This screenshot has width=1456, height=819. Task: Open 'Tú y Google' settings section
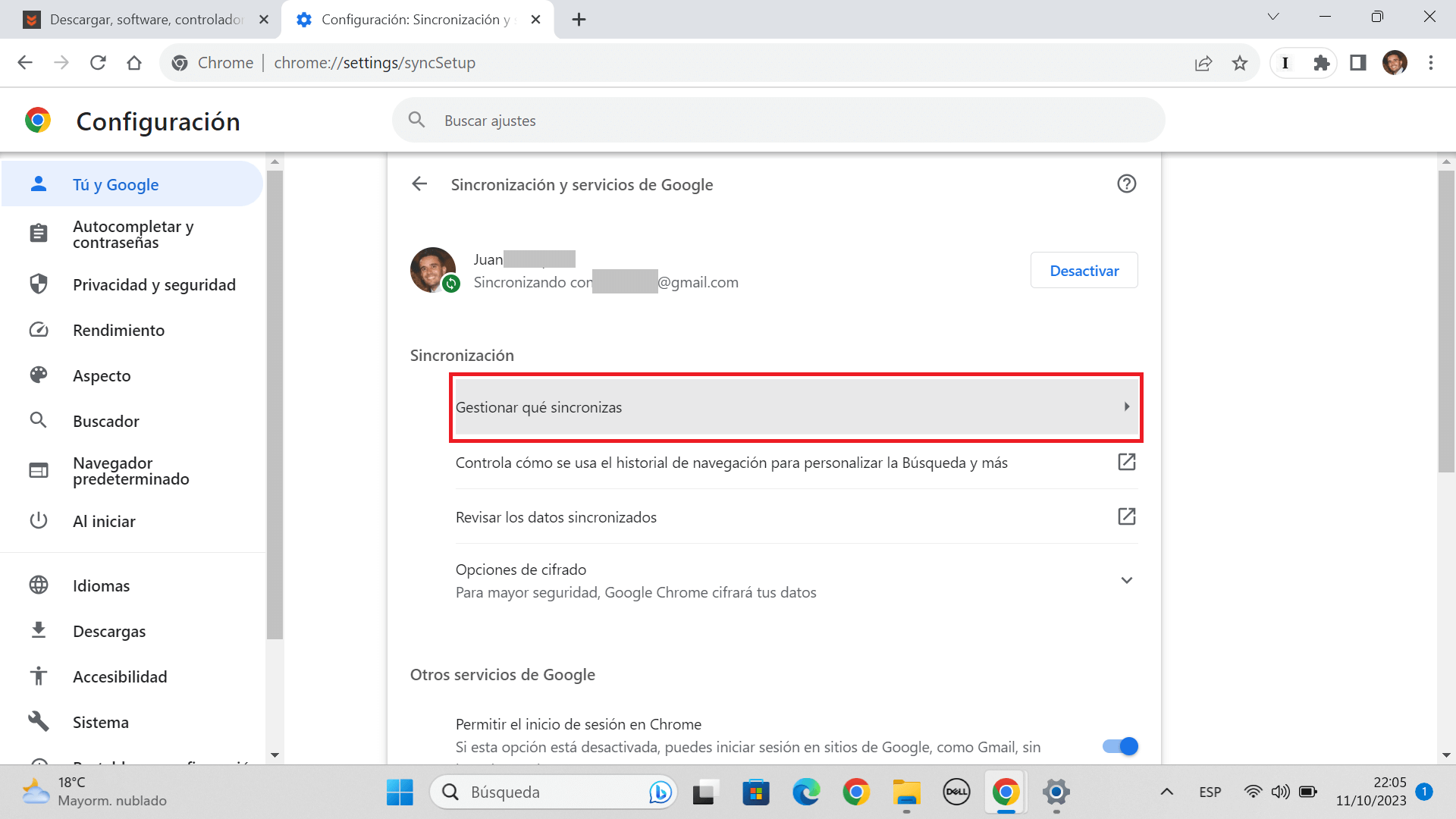pos(115,184)
